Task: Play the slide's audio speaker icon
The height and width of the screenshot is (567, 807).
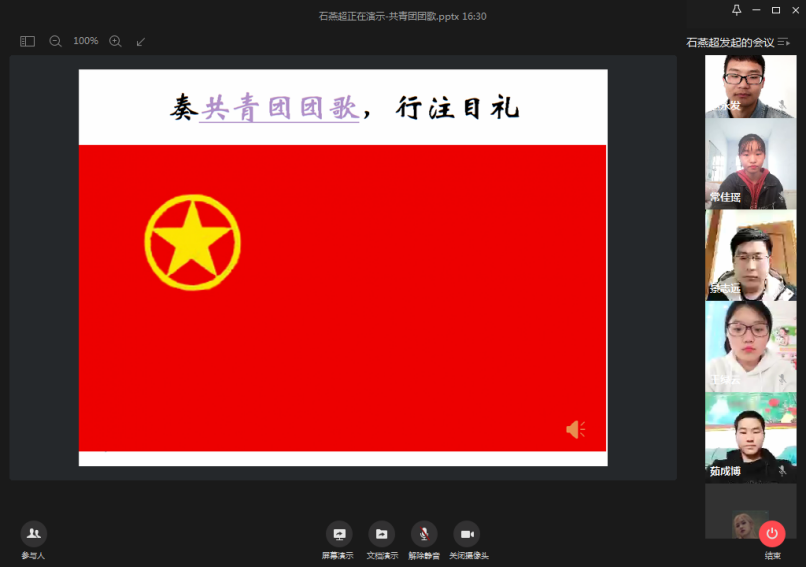Action: point(575,429)
